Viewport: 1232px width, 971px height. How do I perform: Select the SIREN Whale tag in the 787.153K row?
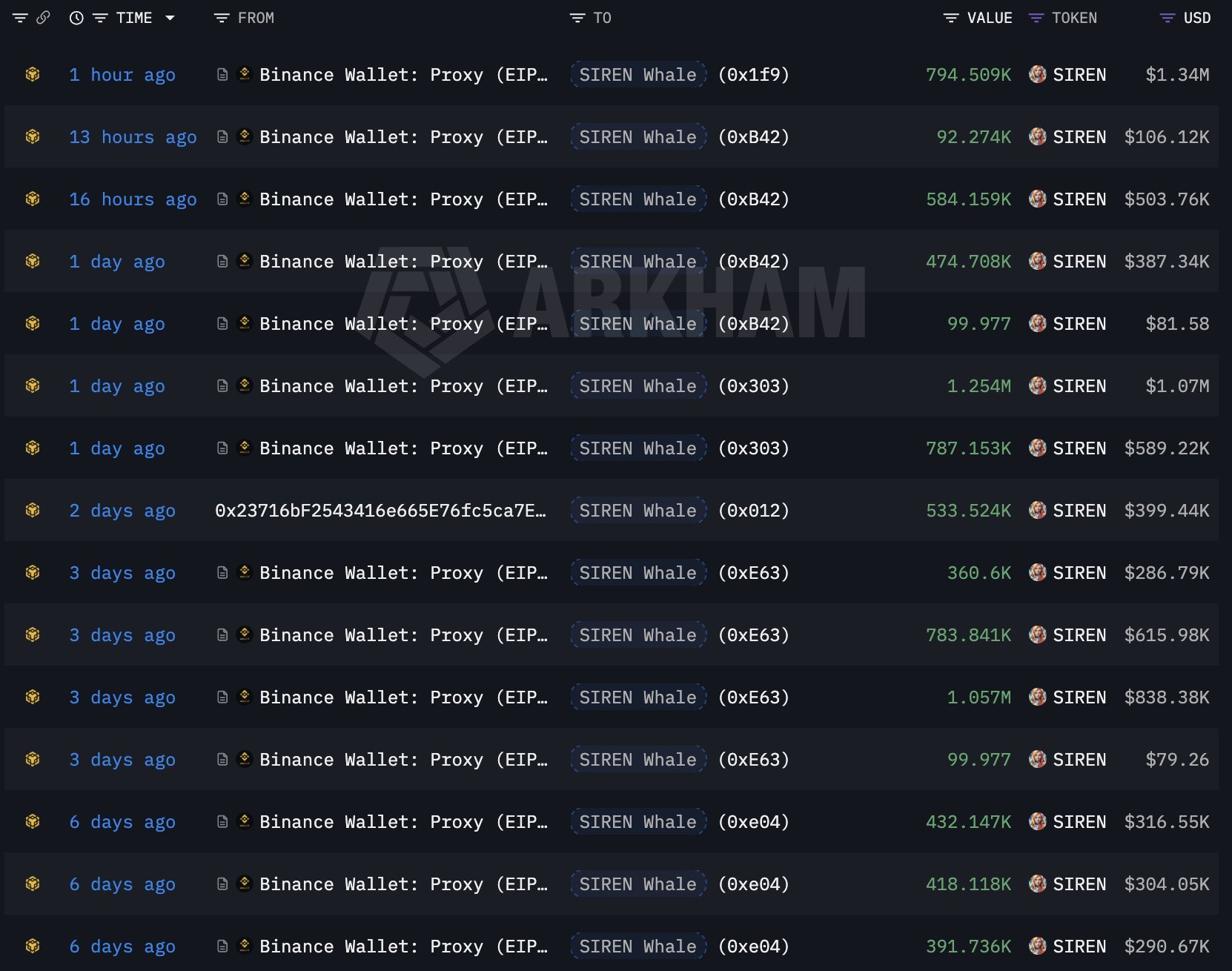click(638, 448)
